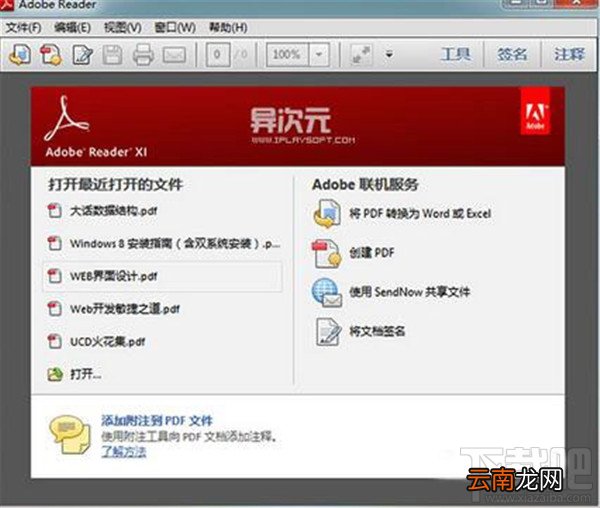Open the 文件(F) menu
Viewport: 600px width, 508px height.
[x=23, y=28]
